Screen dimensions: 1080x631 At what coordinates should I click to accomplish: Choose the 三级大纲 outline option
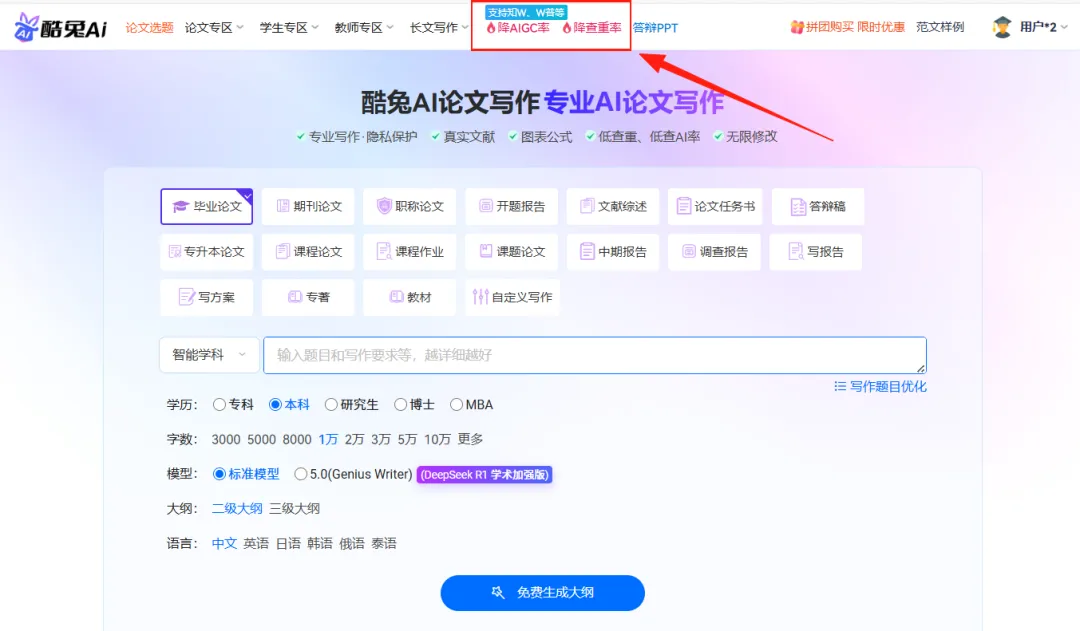pyautogui.click(x=294, y=508)
